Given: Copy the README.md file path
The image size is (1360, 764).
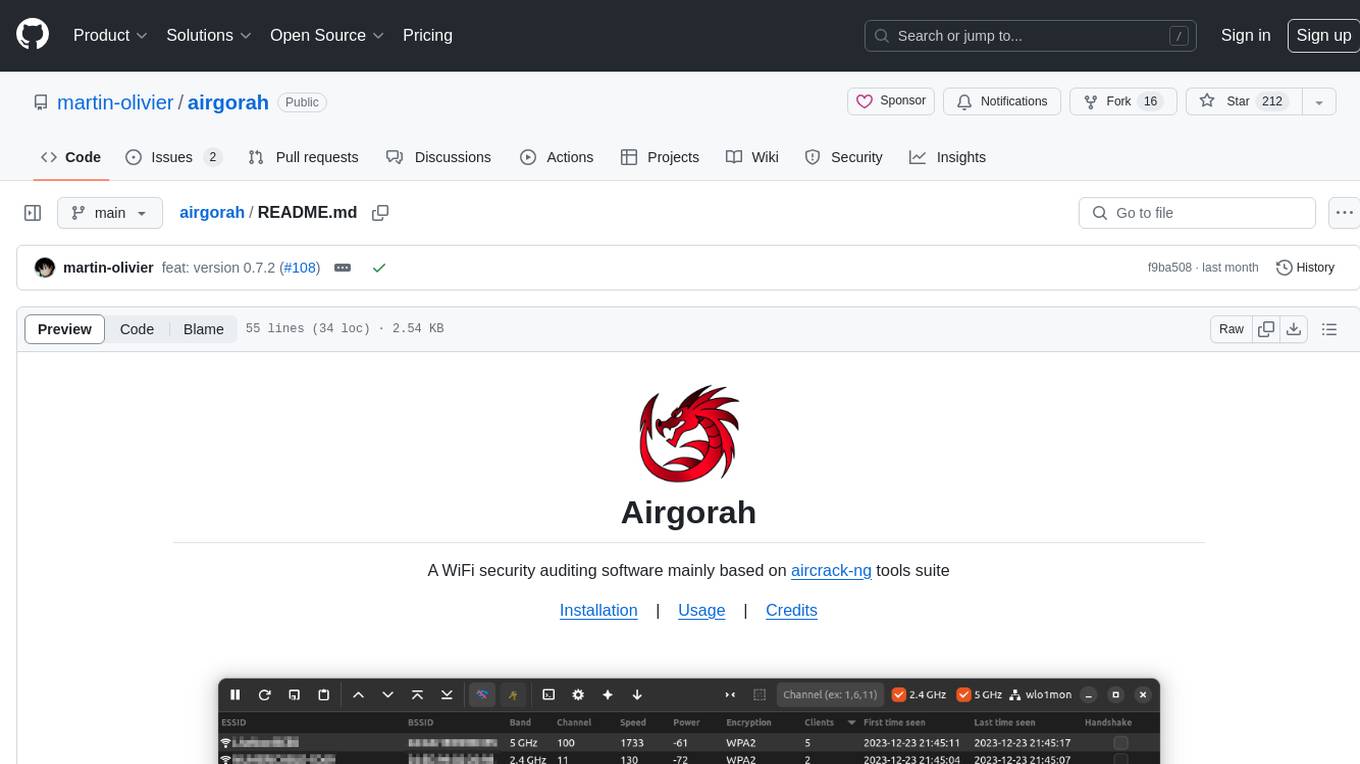Looking at the screenshot, I should [380, 213].
